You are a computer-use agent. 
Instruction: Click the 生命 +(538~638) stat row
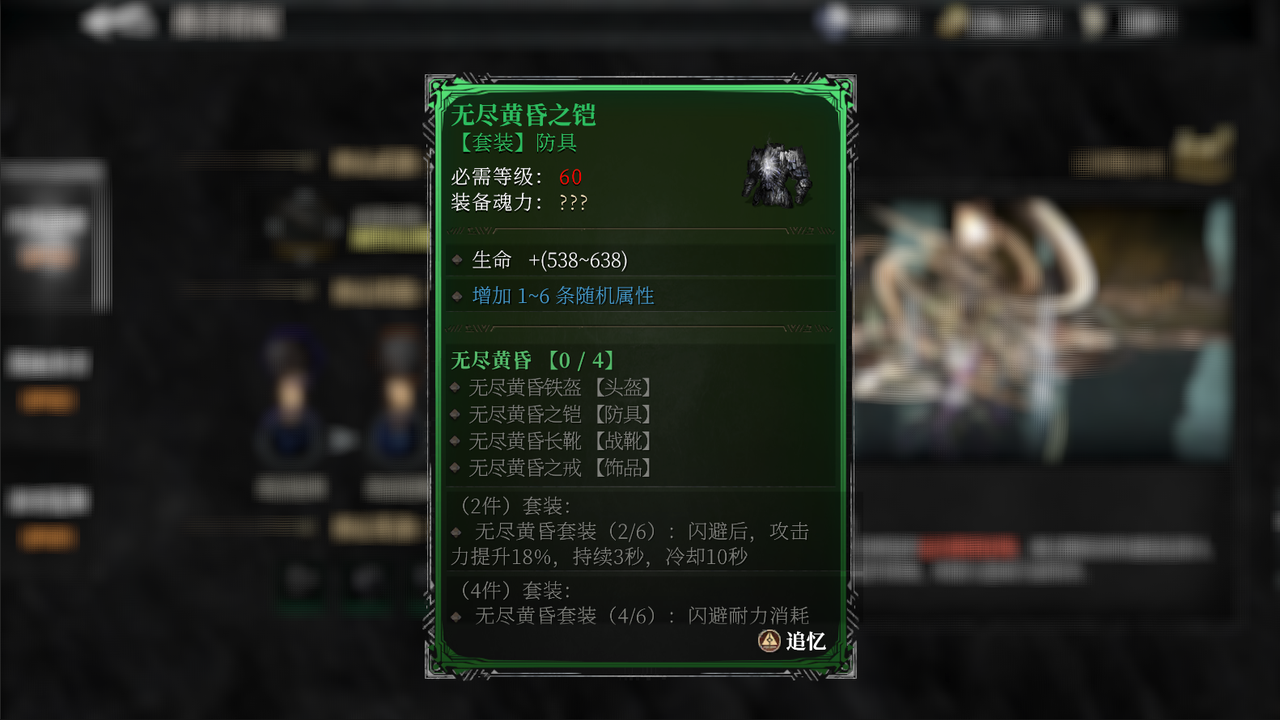click(640, 260)
